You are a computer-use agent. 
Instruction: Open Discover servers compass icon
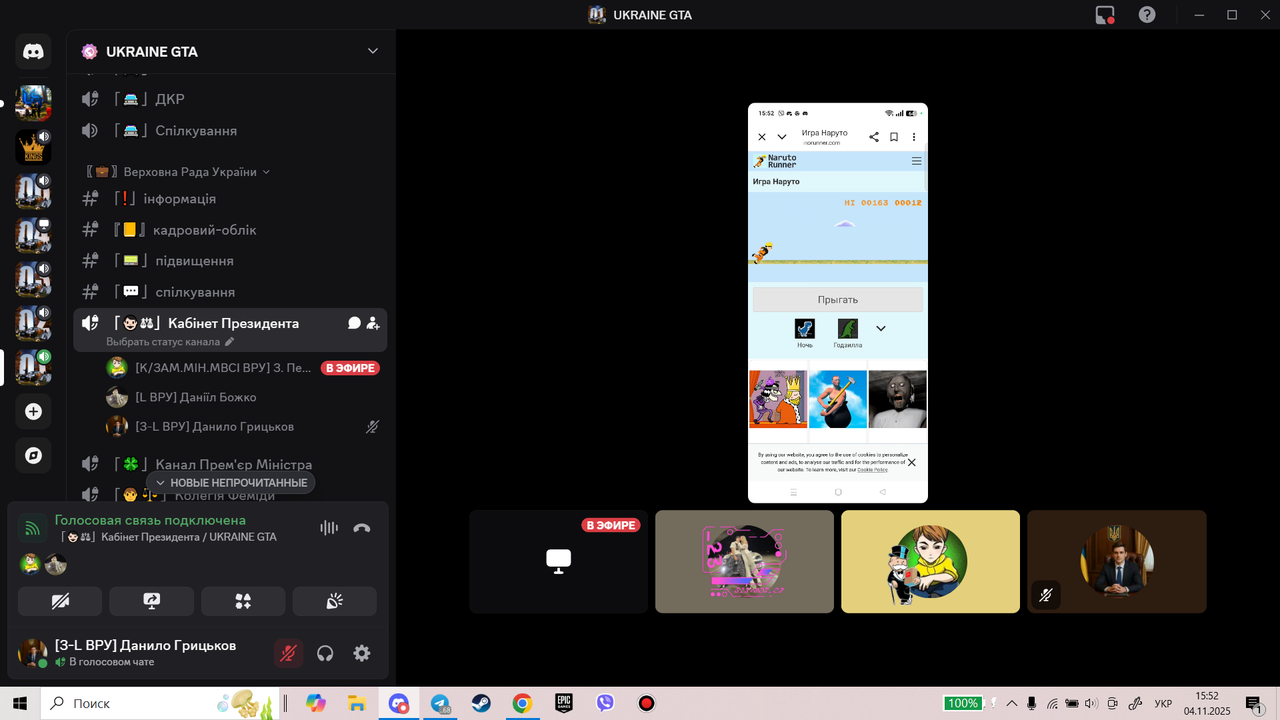point(33,456)
